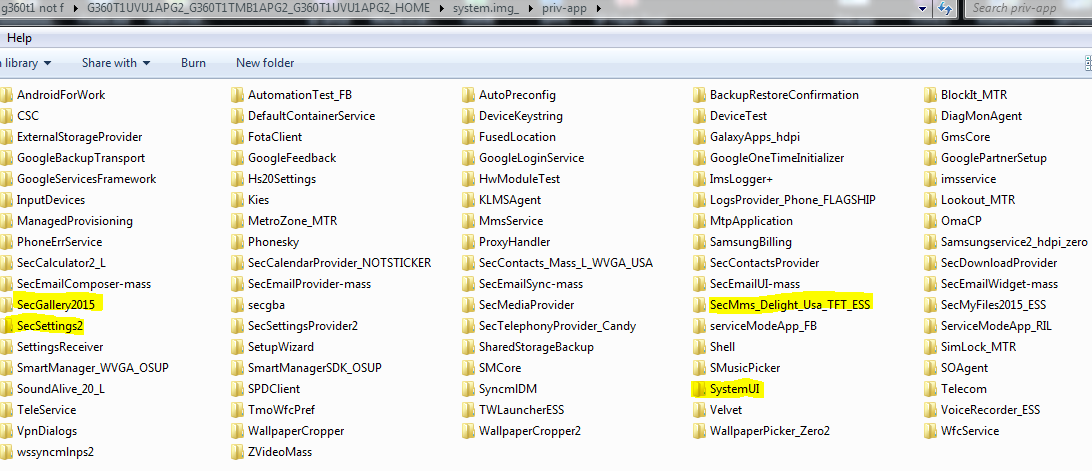This screenshot has width=1092, height=471.
Task: Click the refresh icon beside address bar
Action: (x=944, y=8)
